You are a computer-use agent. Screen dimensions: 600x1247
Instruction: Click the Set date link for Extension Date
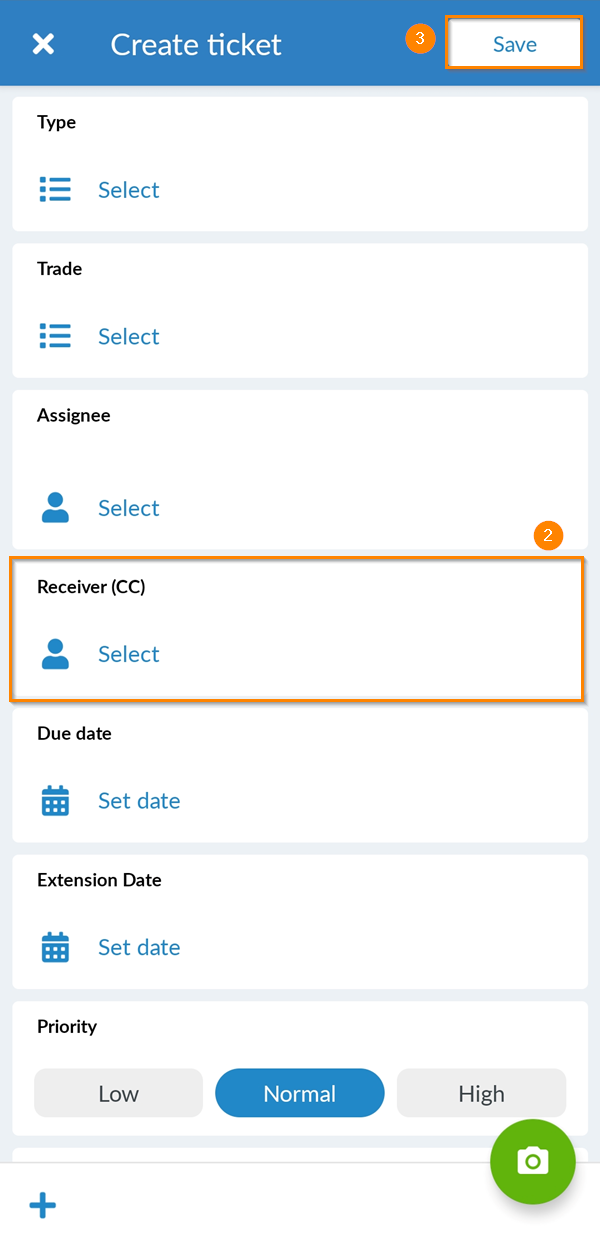(139, 947)
